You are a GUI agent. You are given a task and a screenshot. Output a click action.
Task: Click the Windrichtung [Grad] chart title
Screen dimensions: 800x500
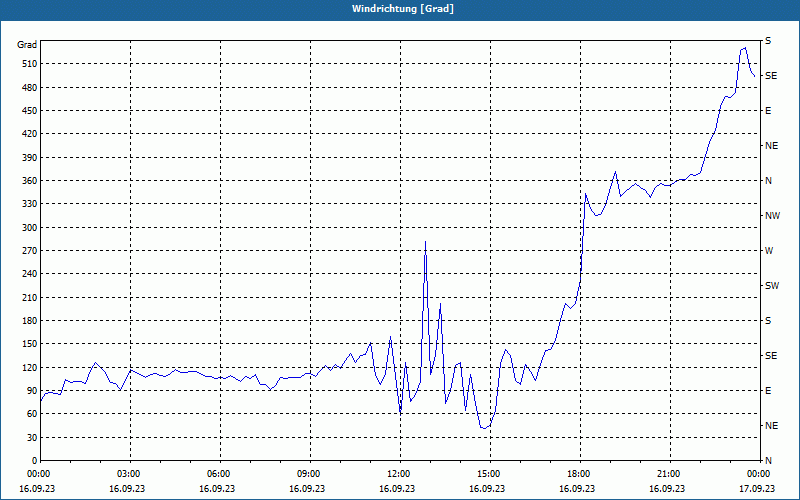pyautogui.click(x=403, y=9)
